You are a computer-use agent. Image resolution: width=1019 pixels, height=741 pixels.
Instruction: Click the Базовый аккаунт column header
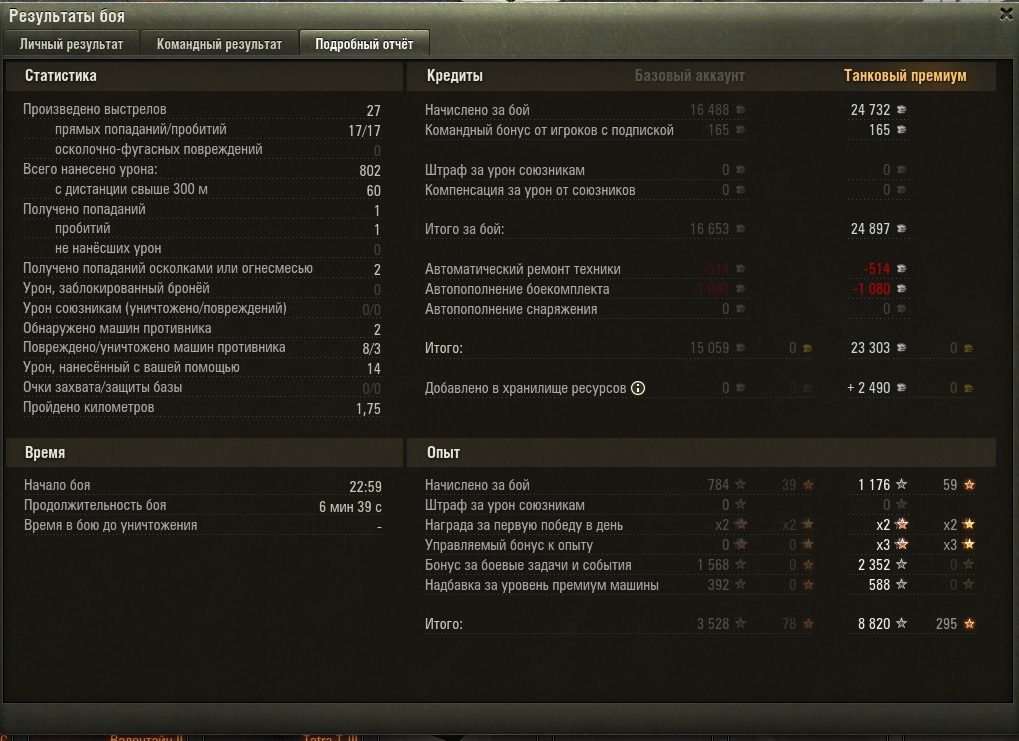point(690,76)
